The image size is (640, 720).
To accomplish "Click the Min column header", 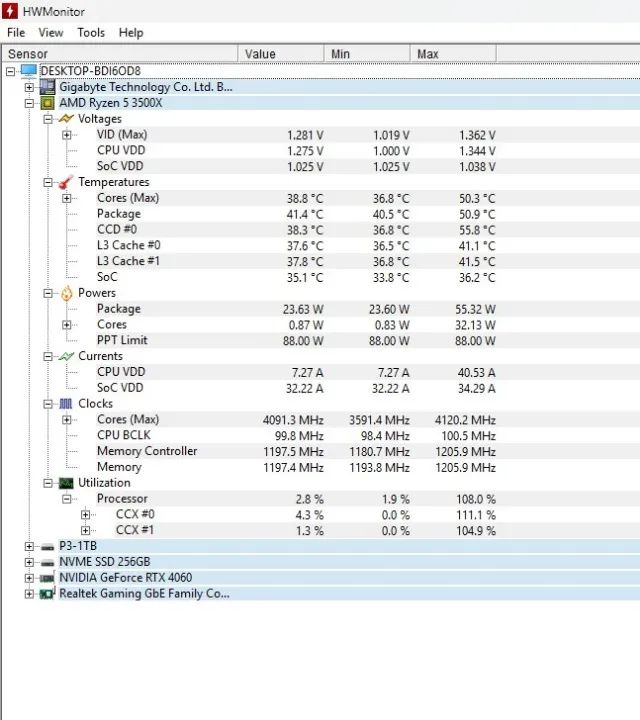I will [367, 54].
